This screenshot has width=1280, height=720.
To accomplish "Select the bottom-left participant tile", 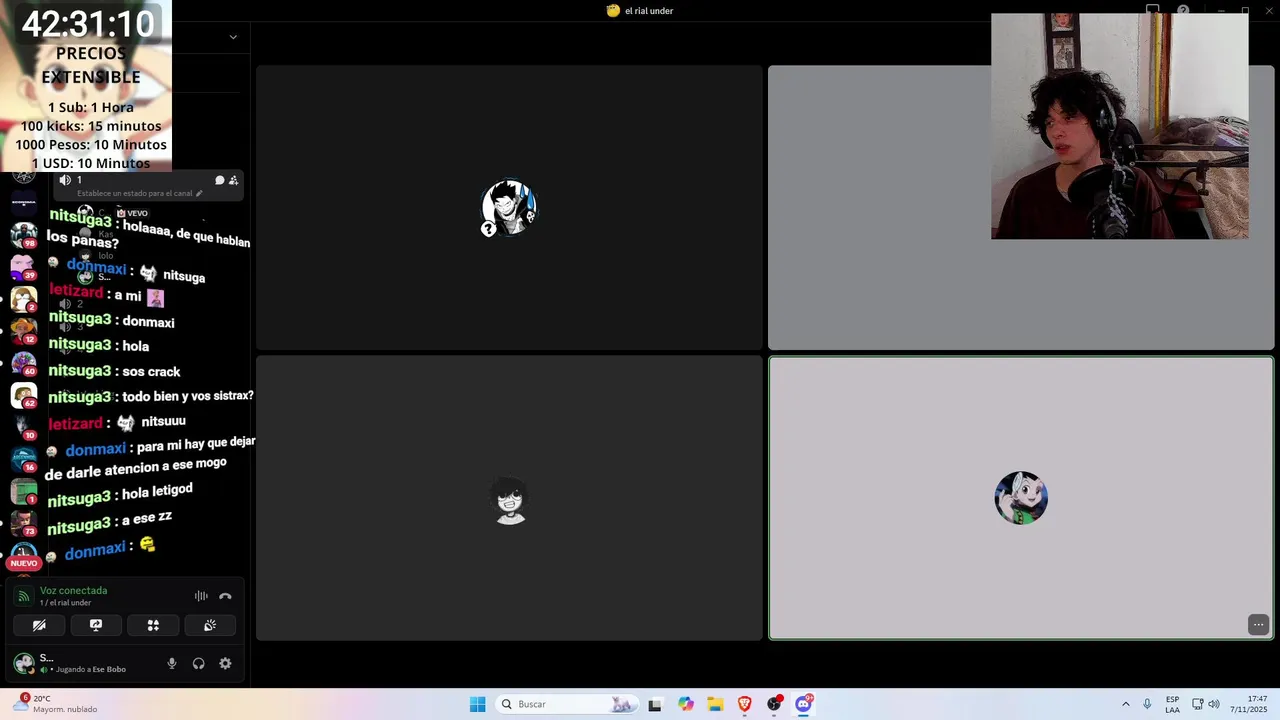I will [509, 498].
